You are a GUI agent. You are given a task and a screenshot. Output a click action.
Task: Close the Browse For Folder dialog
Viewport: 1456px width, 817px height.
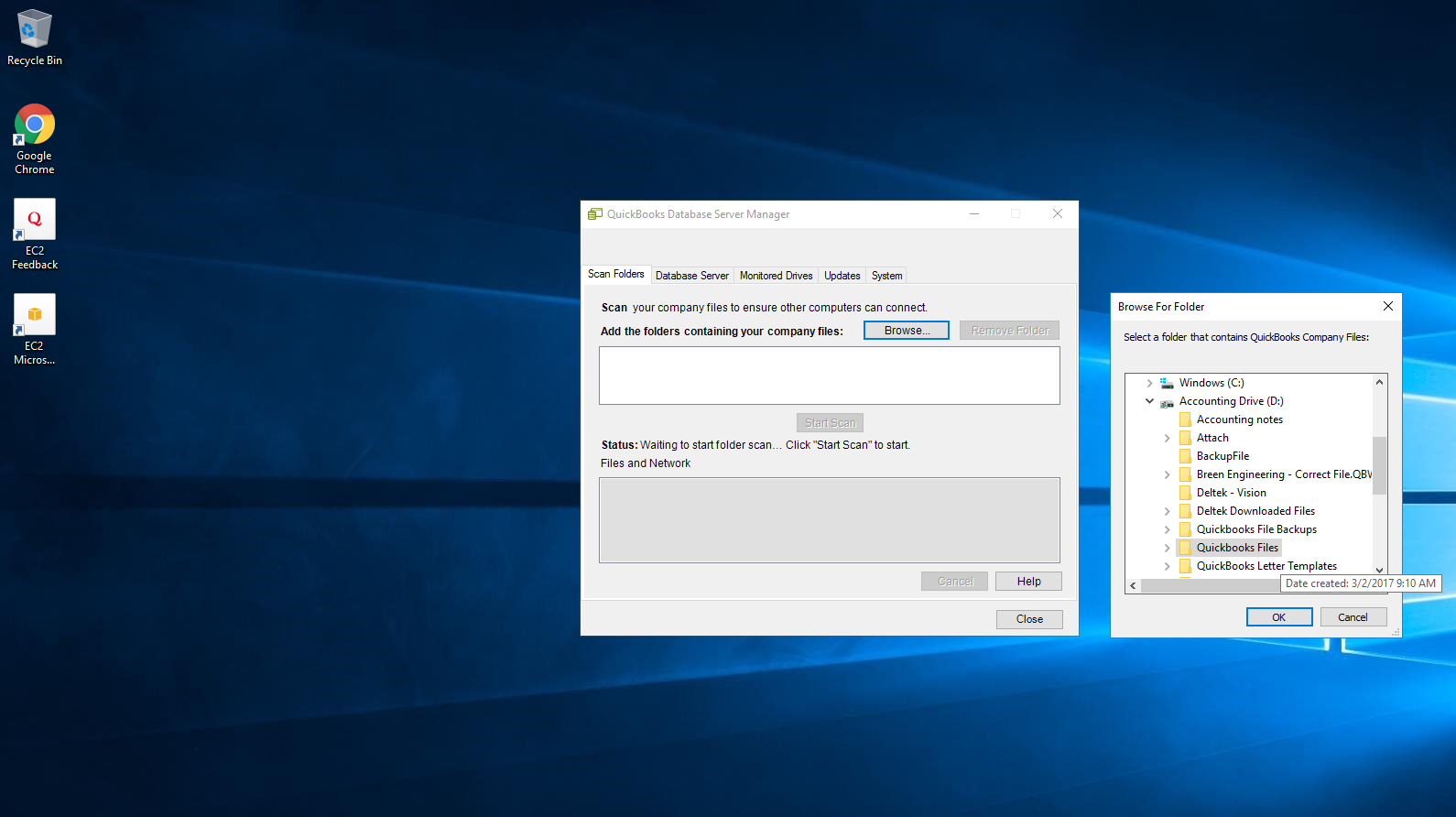pos(1388,306)
